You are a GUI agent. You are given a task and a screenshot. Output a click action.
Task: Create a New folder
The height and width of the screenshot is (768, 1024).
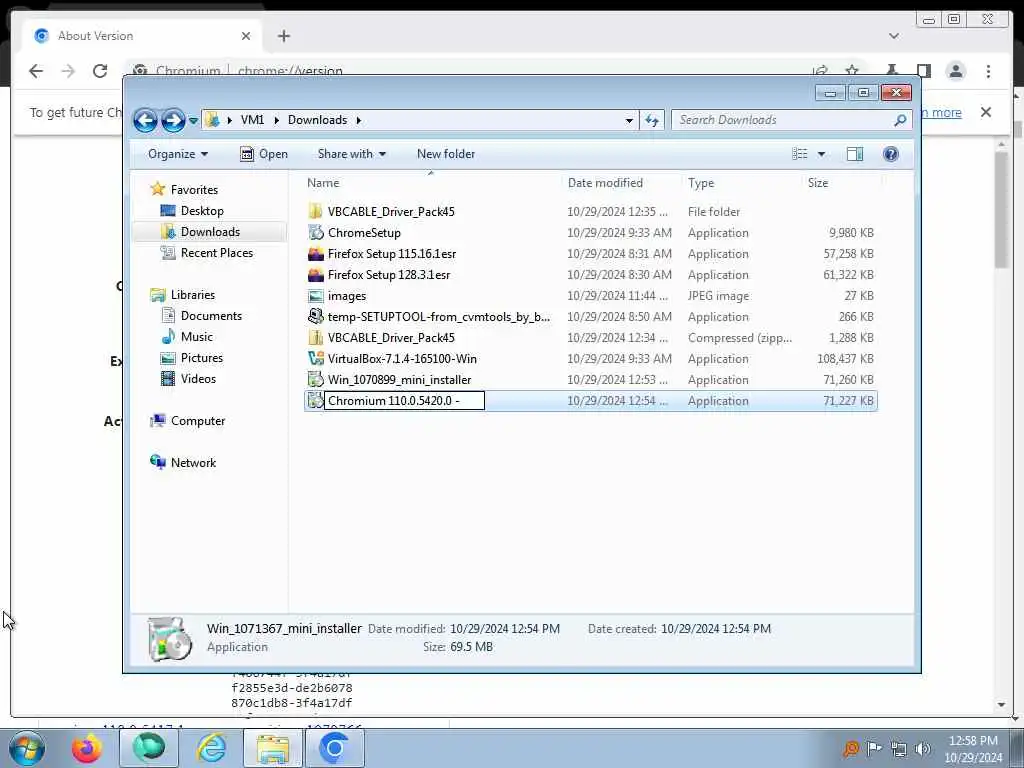point(445,154)
